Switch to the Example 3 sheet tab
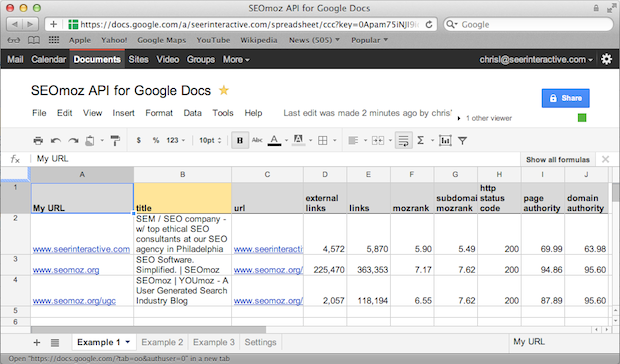Image resolution: width=620 pixels, height=364 pixels. (214, 342)
